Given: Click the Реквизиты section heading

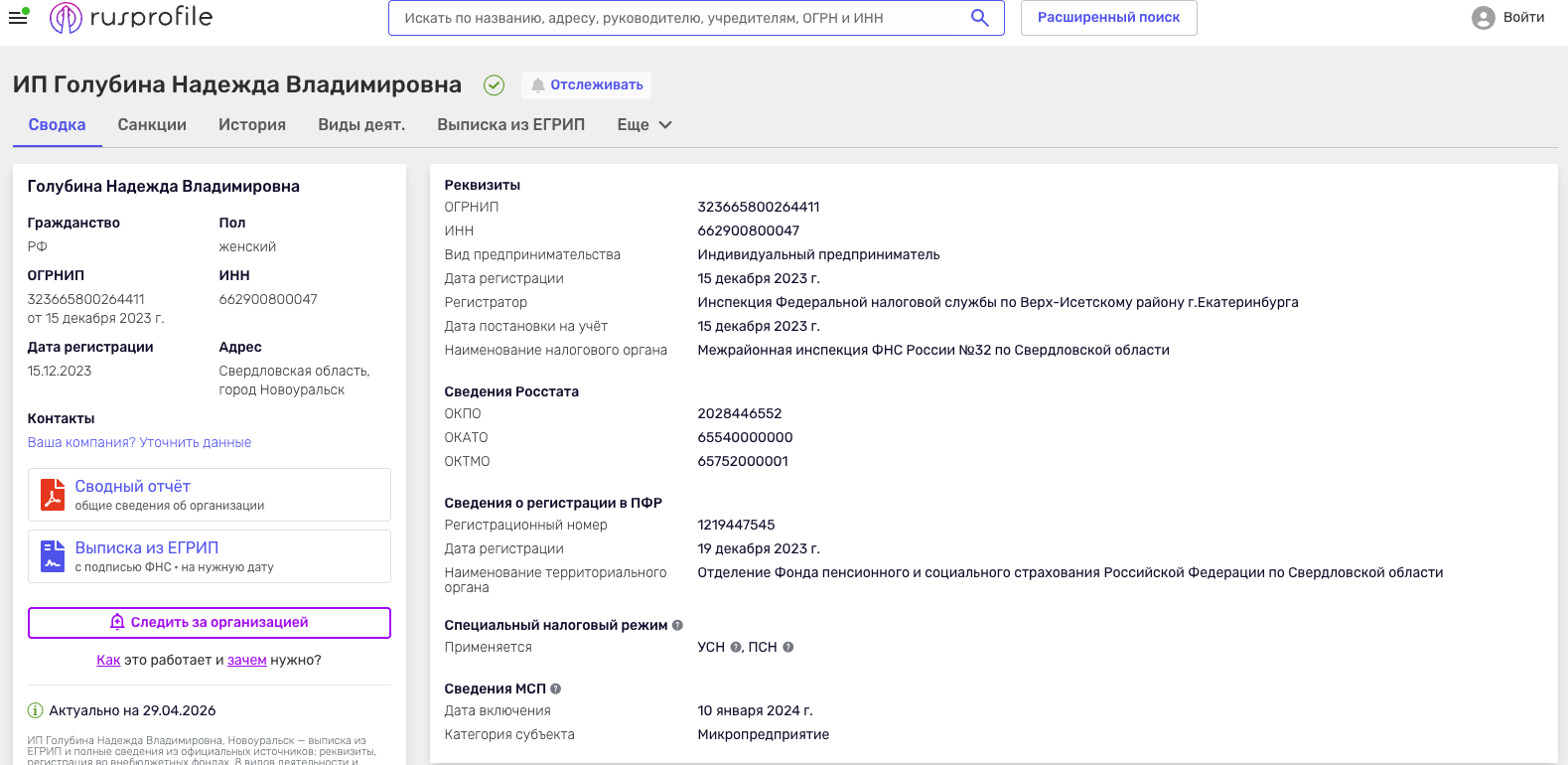Looking at the screenshot, I should coord(483,185).
